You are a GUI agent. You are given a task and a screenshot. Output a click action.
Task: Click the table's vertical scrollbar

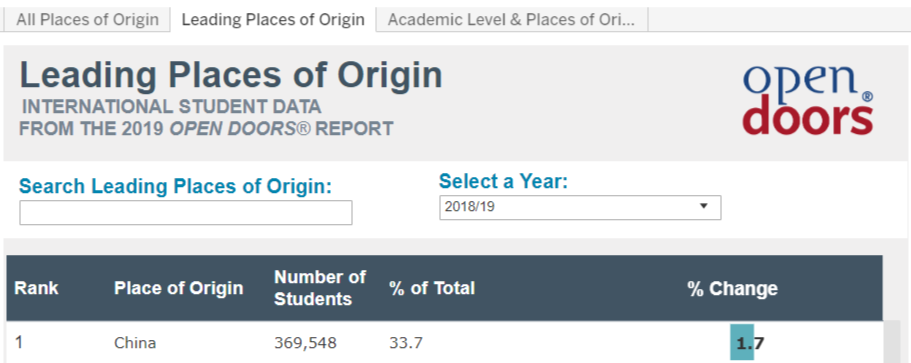pyautogui.click(x=891, y=342)
